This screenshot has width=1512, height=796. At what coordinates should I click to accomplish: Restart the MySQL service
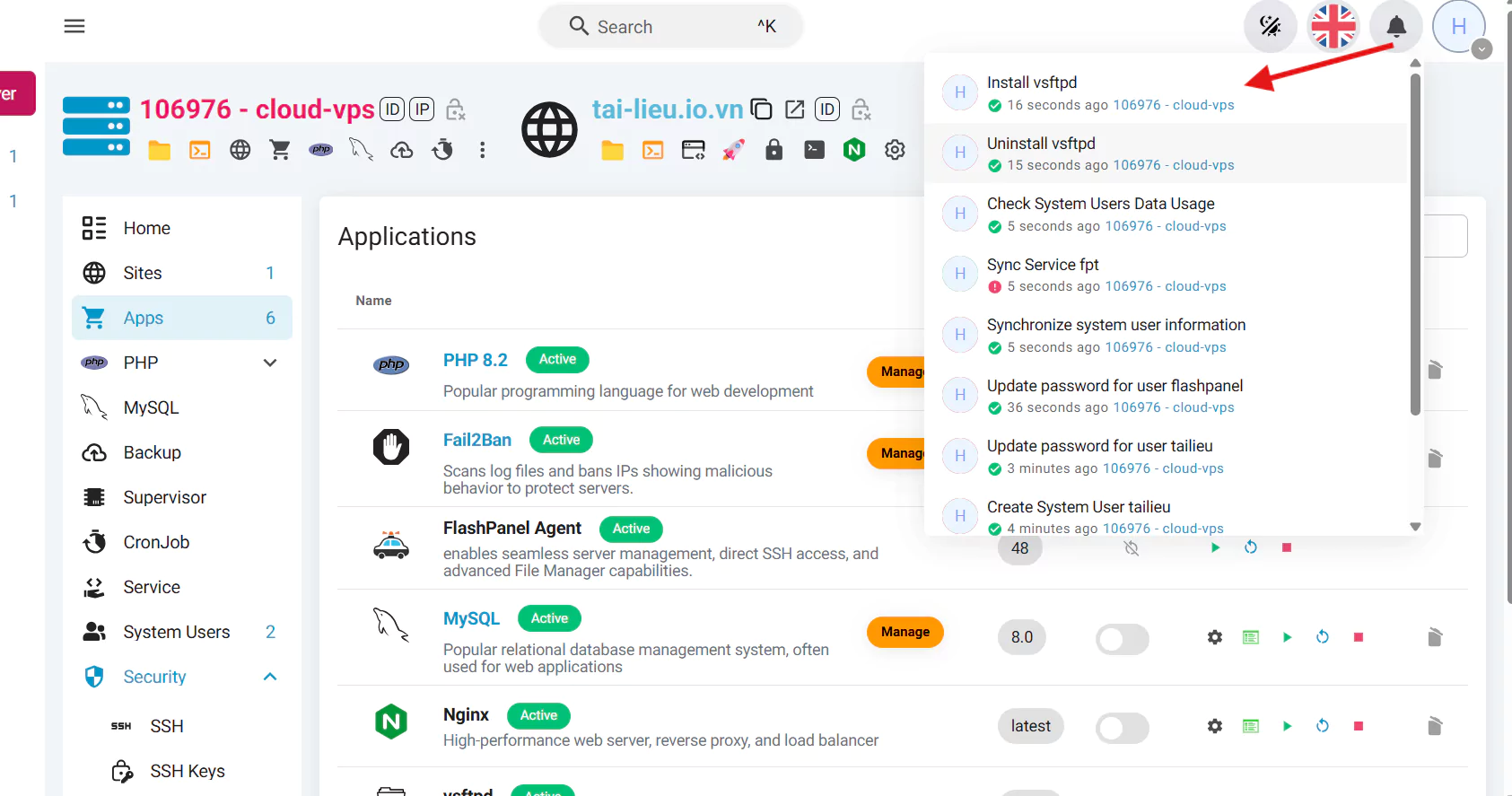(x=1322, y=637)
